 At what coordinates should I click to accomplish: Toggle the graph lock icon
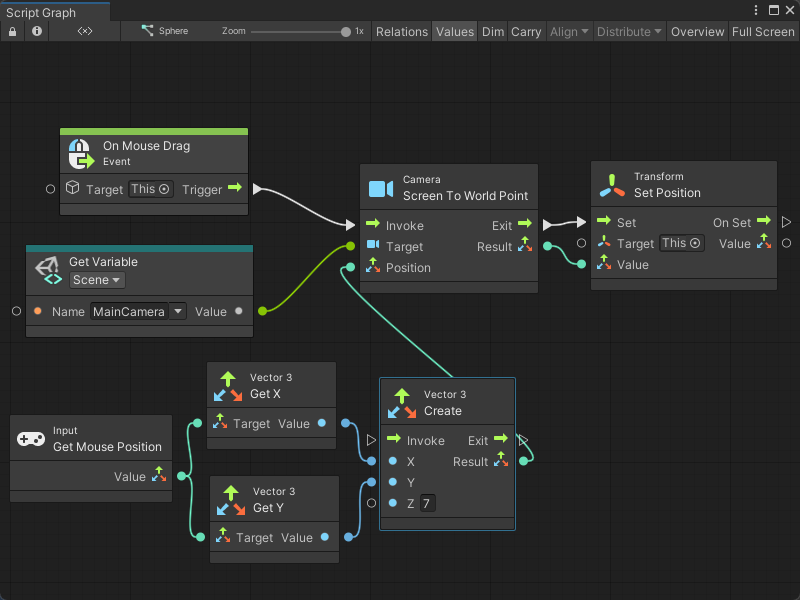coord(12,31)
